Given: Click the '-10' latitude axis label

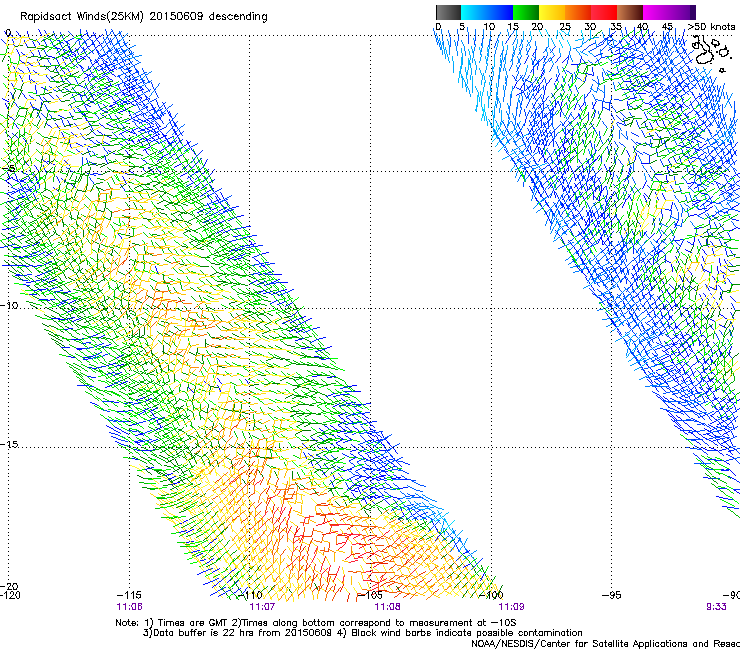Looking at the screenshot, I should click(x=9, y=306).
